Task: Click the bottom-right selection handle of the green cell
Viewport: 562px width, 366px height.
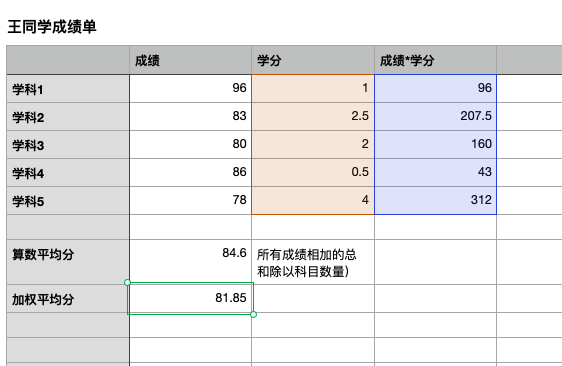Action: [253, 314]
